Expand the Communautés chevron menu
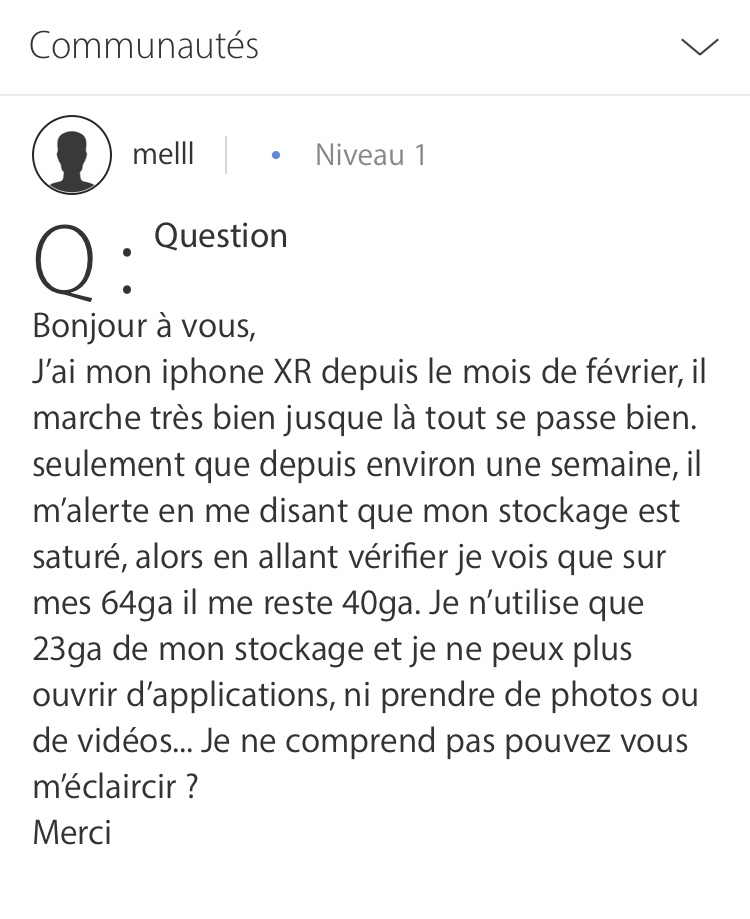The height and width of the screenshot is (919, 750). (x=699, y=46)
